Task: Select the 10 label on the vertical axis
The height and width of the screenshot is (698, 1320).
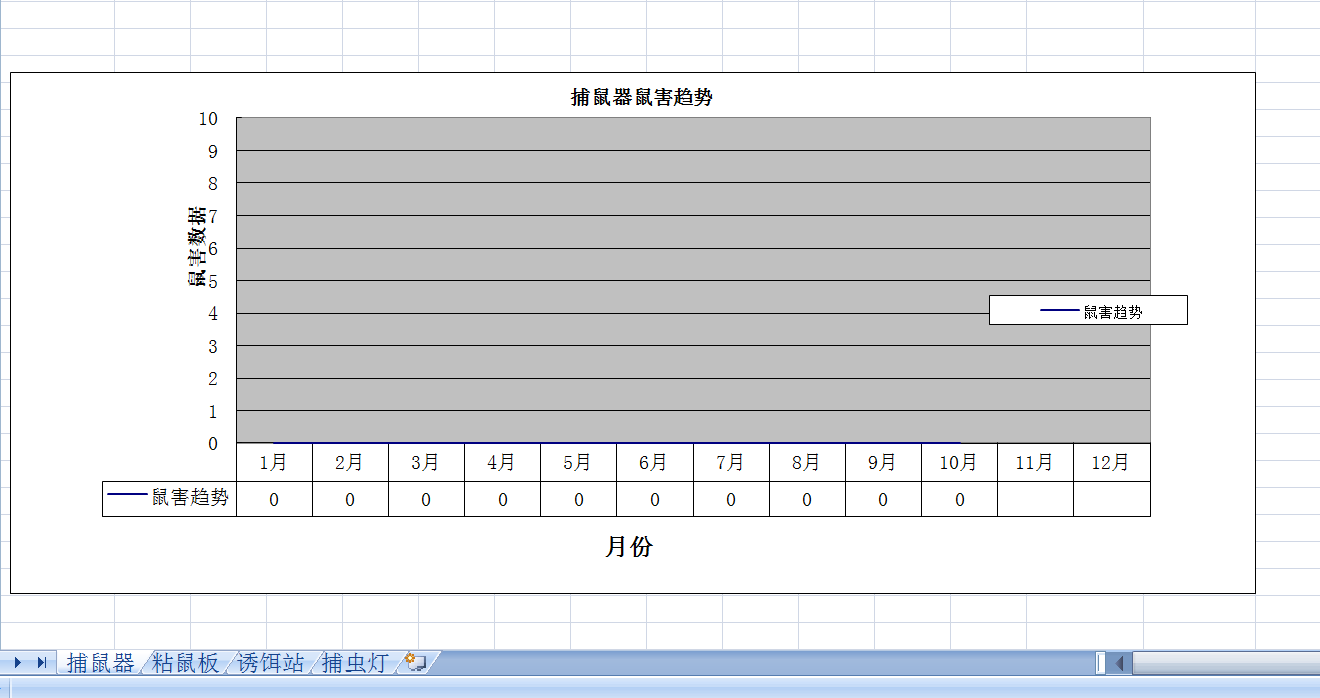Action: [x=208, y=118]
